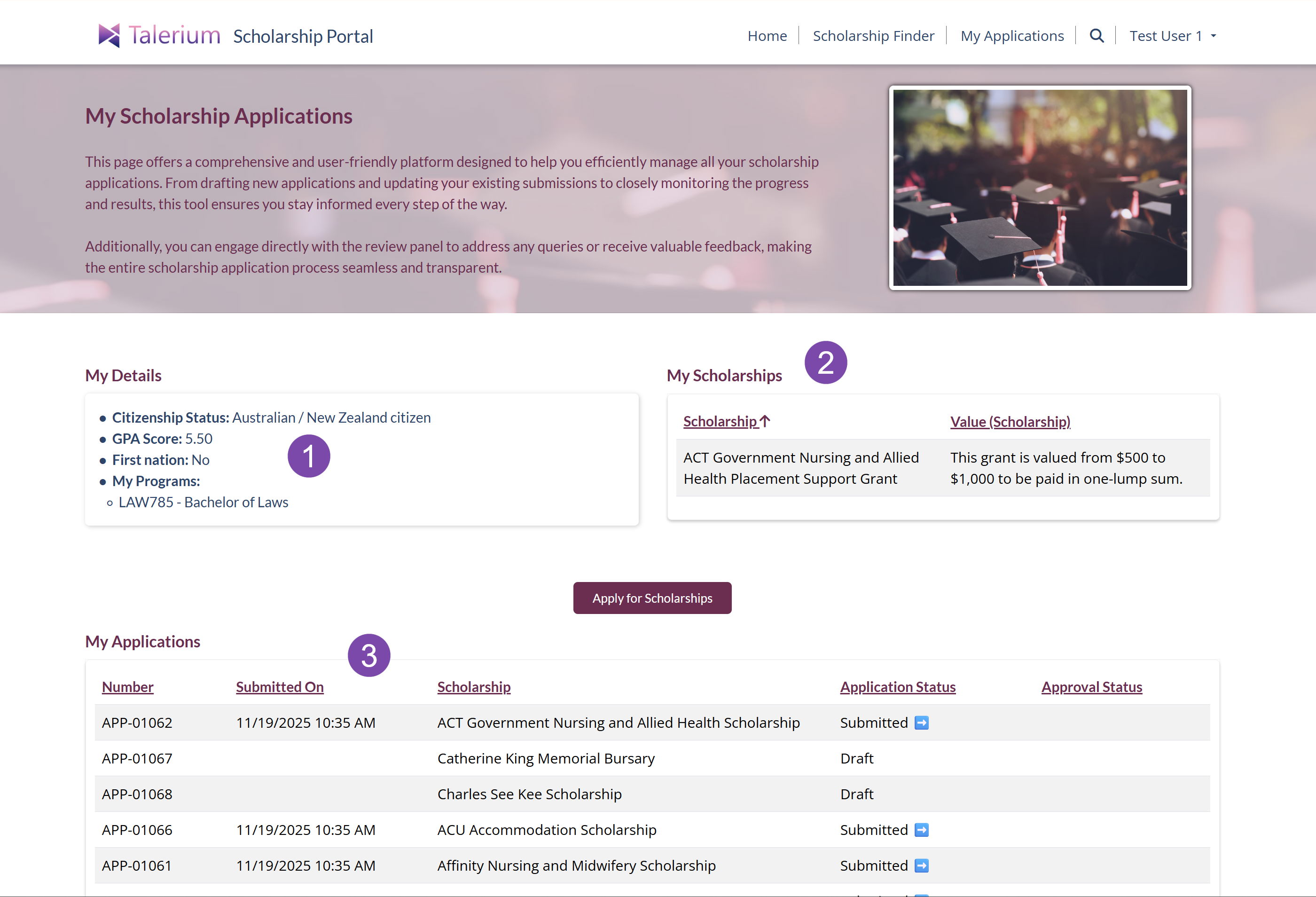The image size is (1316, 897).
Task: Click the blue arrow icon beside APP-01066's Submitted status
Action: [921, 830]
